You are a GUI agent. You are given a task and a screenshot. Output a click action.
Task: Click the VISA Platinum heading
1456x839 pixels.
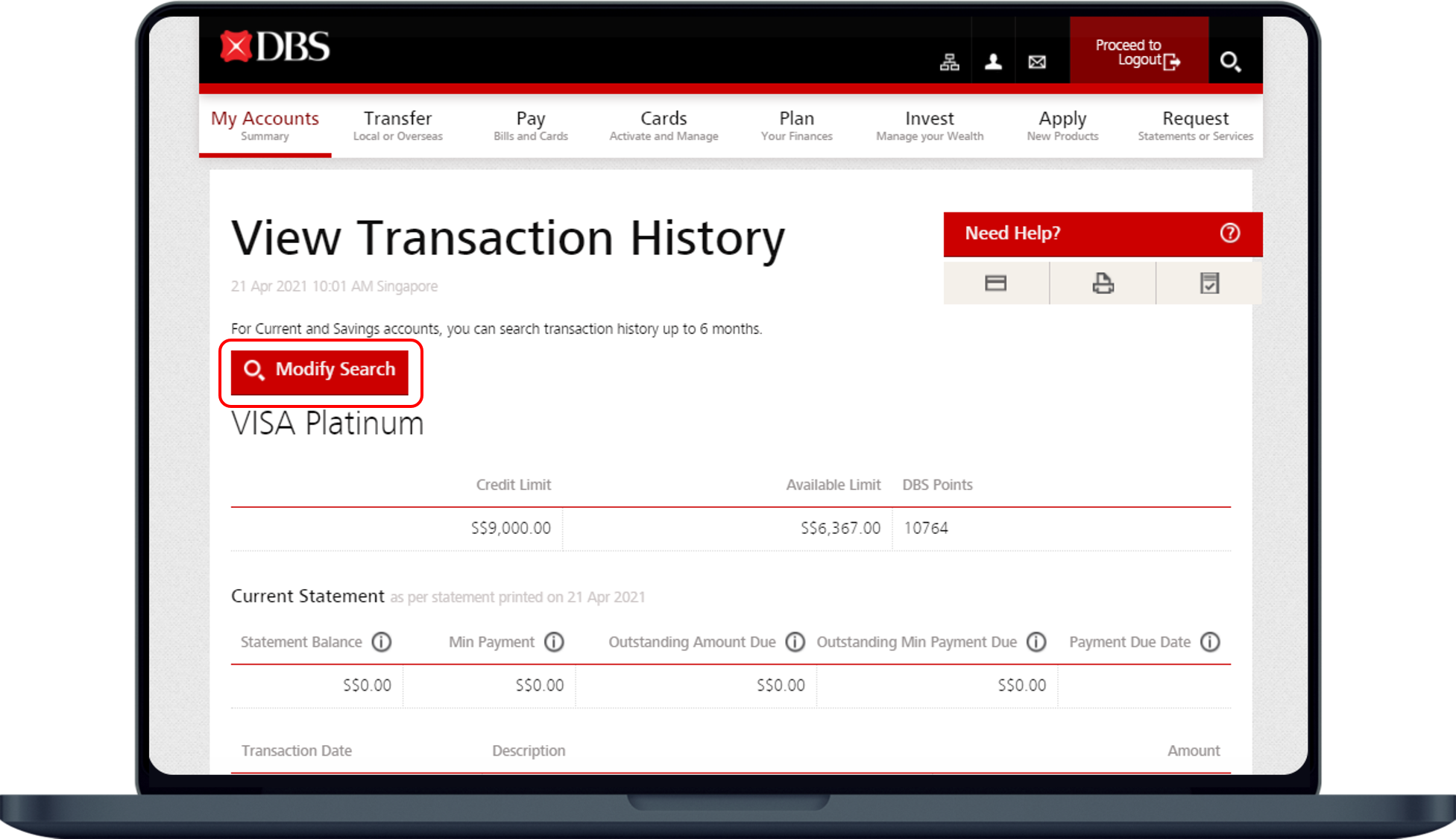point(327,424)
